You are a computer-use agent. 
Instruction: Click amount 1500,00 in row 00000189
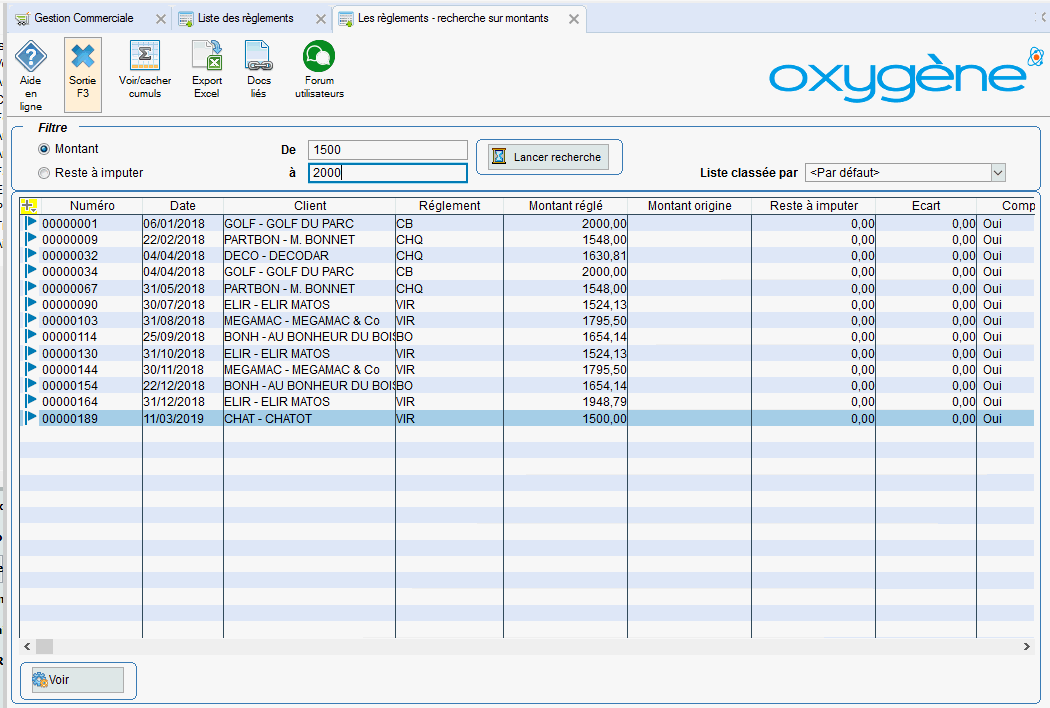point(605,418)
